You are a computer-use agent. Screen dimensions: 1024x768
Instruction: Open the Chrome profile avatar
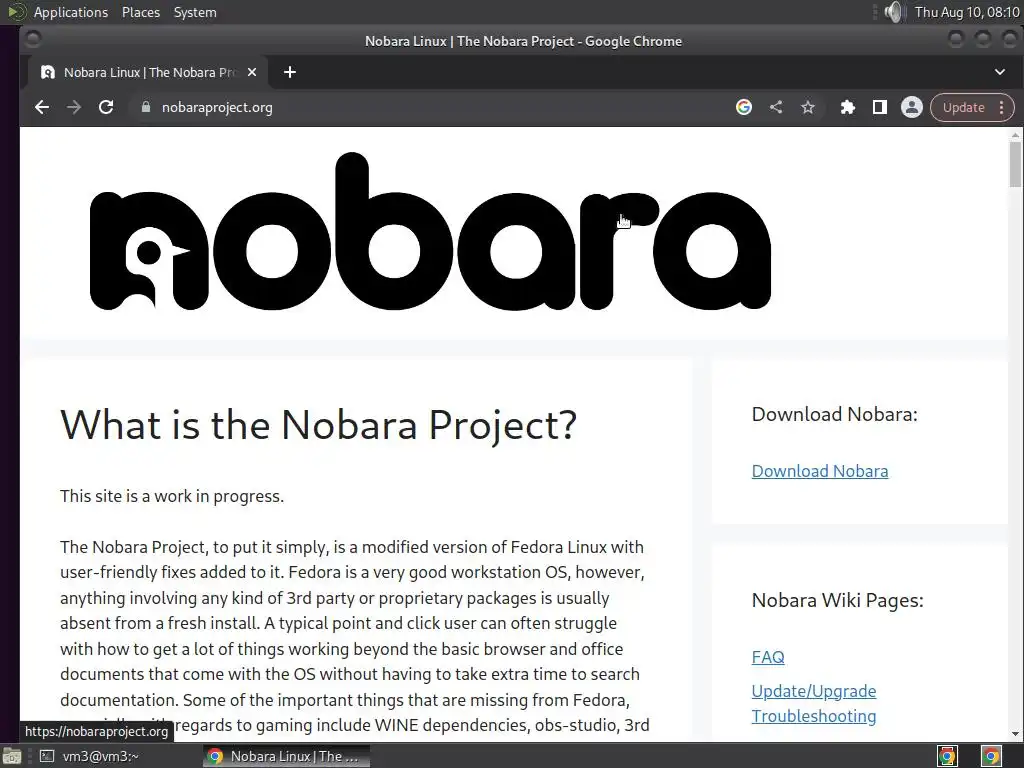(912, 107)
